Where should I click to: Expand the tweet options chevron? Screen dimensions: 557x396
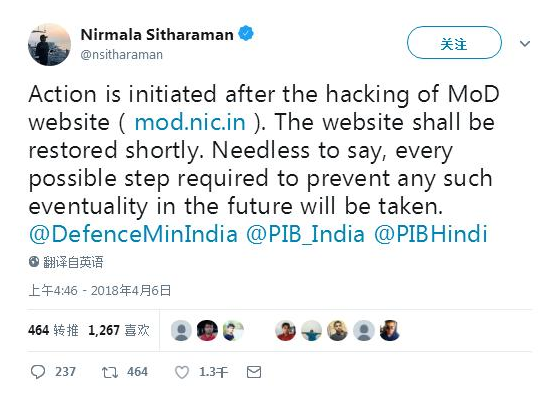[525, 44]
